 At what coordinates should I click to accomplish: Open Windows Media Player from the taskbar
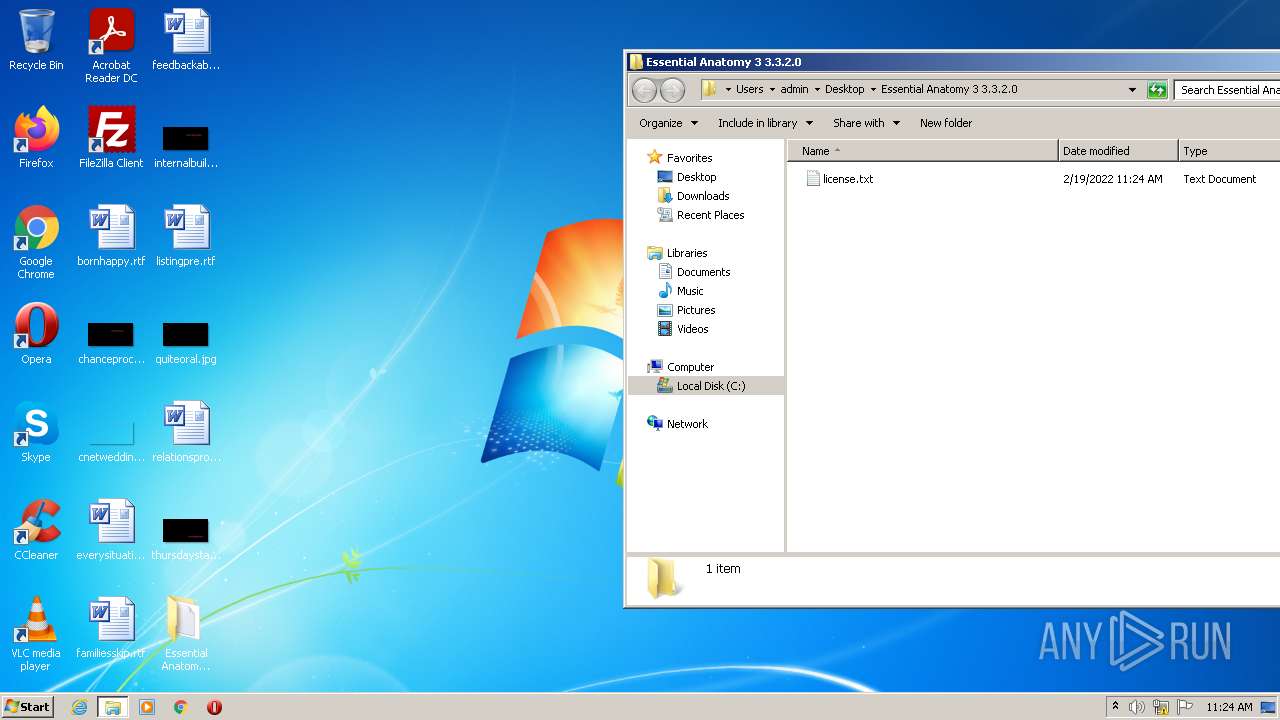coord(147,707)
